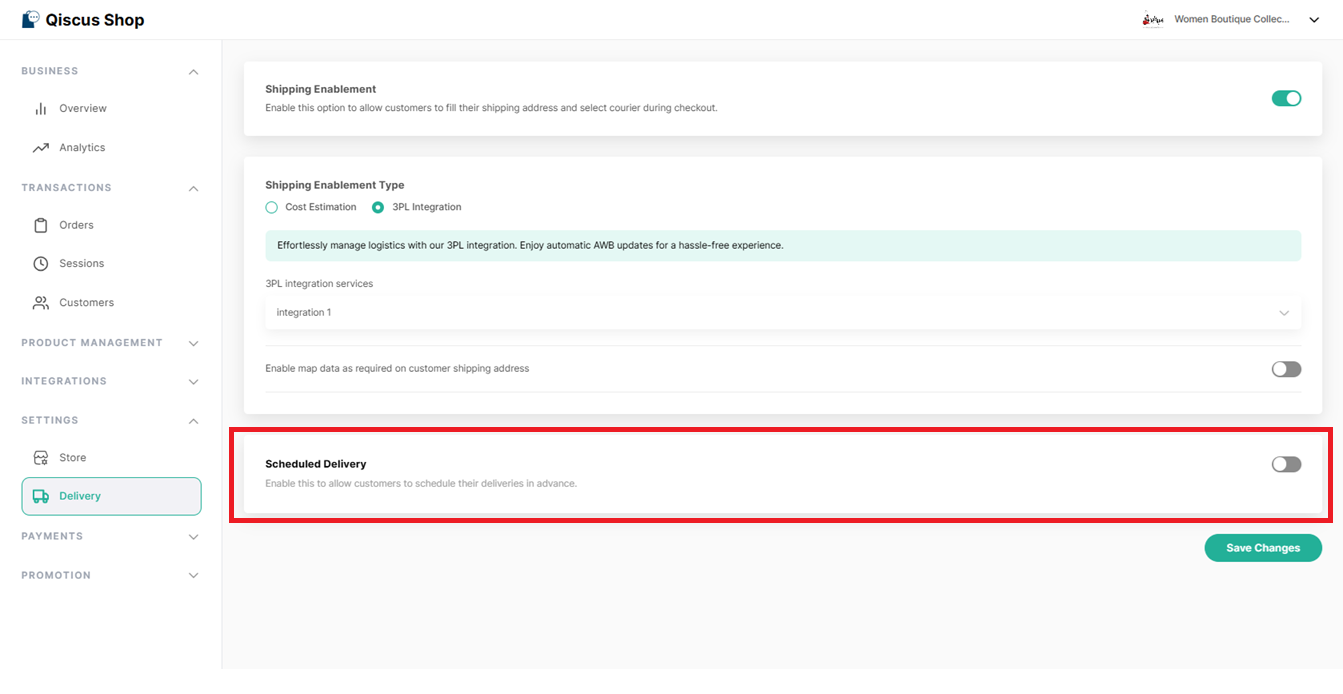Click the Customers people icon
This screenshot has height=694, width=1343.
click(x=41, y=303)
